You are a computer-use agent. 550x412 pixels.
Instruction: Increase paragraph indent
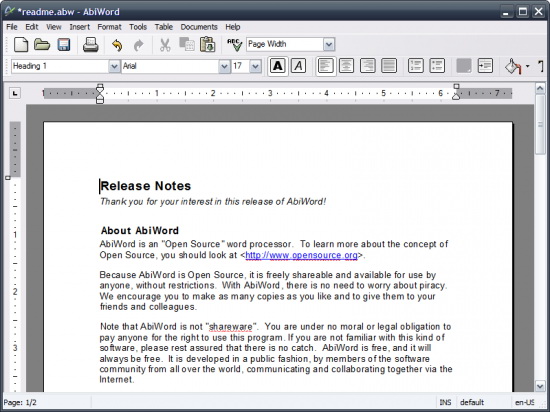[x=485, y=66]
